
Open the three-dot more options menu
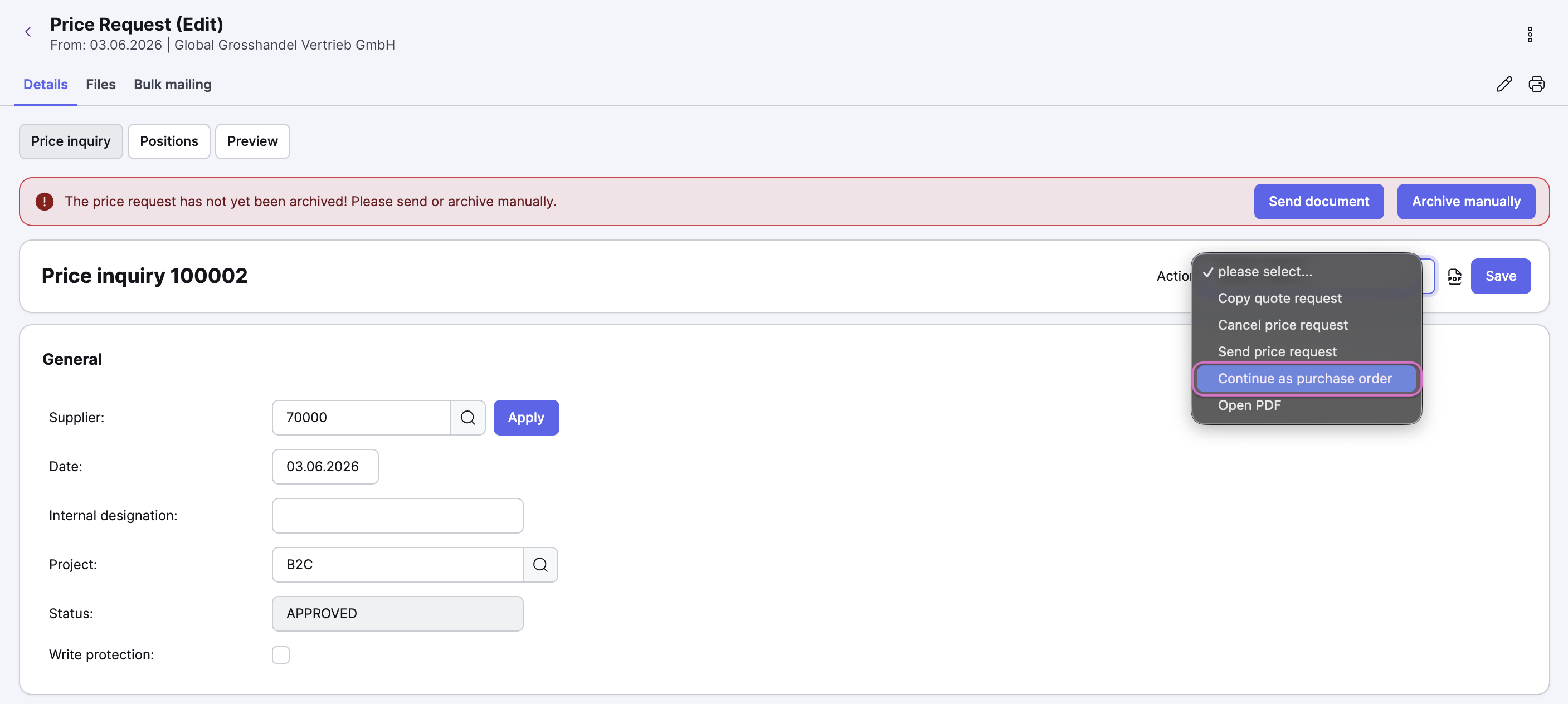pyautogui.click(x=1530, y=35)
